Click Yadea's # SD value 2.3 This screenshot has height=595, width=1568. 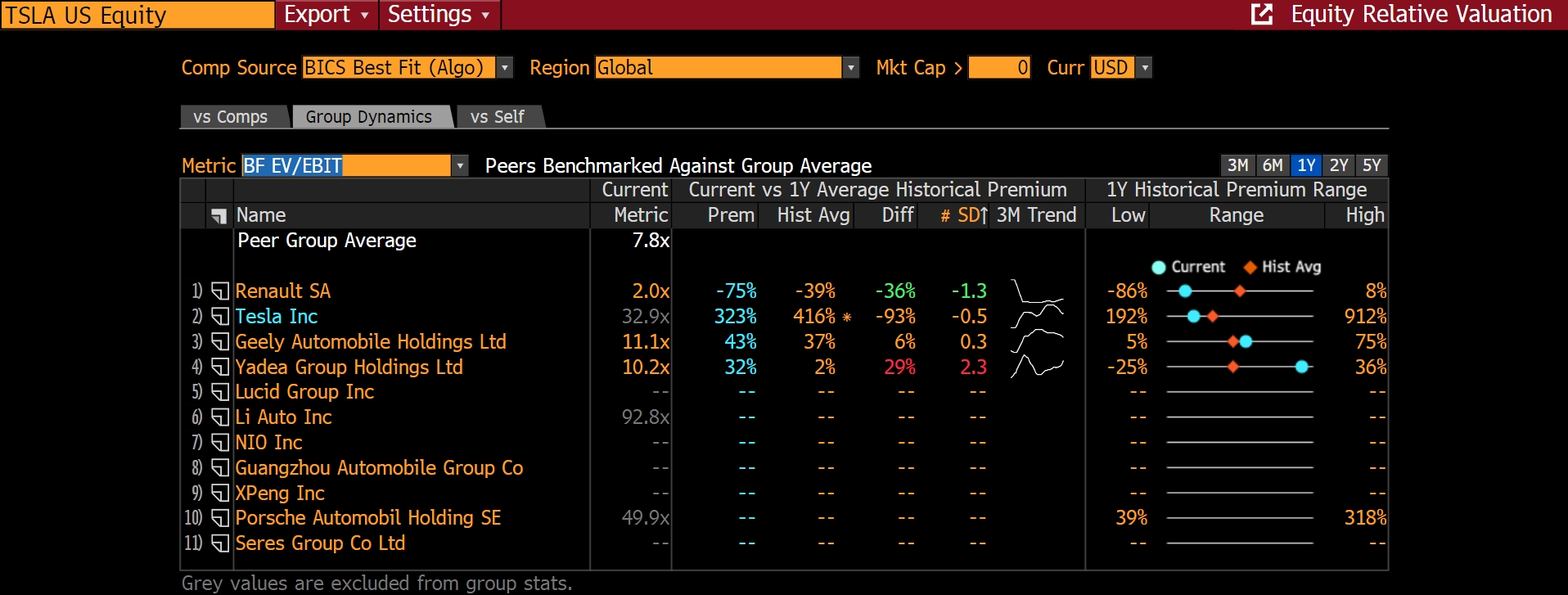[973, 367]
